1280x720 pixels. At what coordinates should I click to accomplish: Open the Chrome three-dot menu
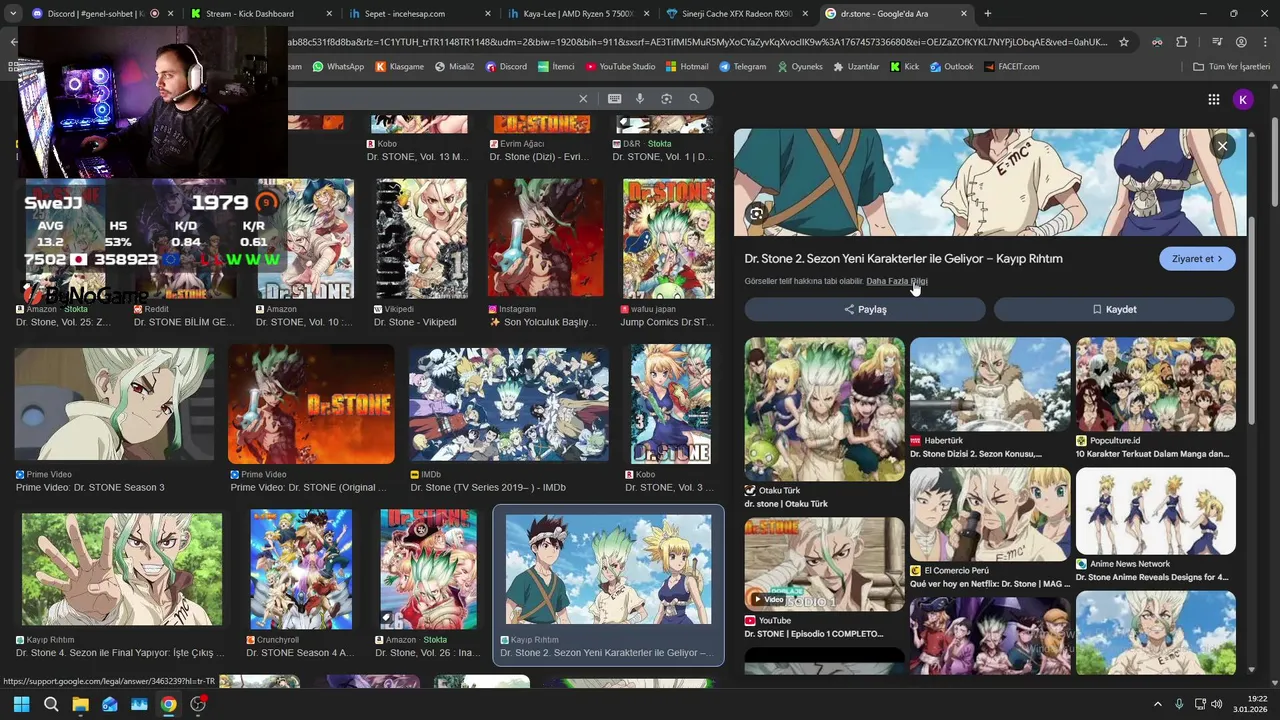coord(1265,42)
